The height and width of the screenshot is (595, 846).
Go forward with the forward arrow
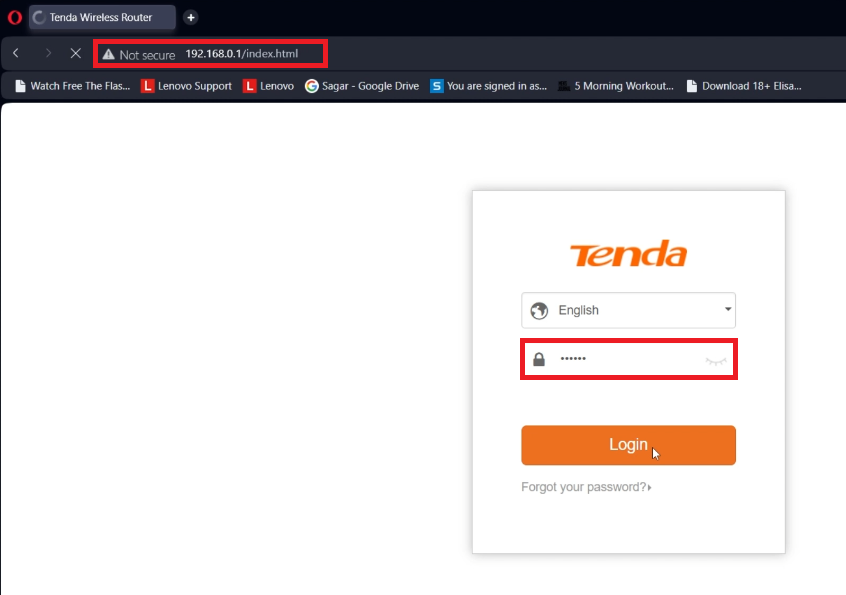[x=48, y=53]
